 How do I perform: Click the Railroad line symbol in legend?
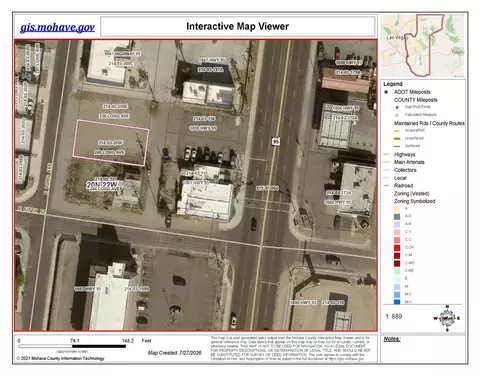click(x=387, y=186)
